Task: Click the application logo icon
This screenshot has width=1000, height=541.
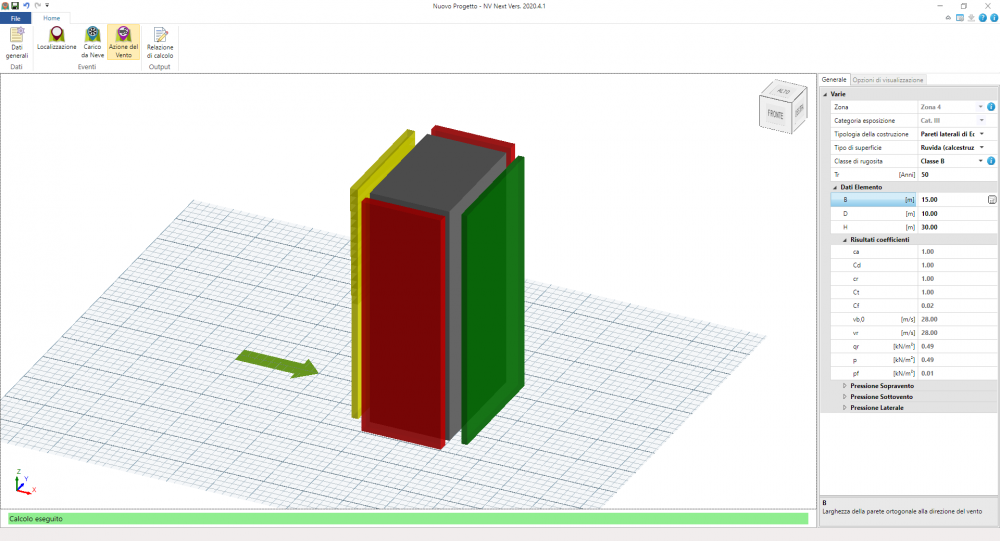Action: [5, 6]
